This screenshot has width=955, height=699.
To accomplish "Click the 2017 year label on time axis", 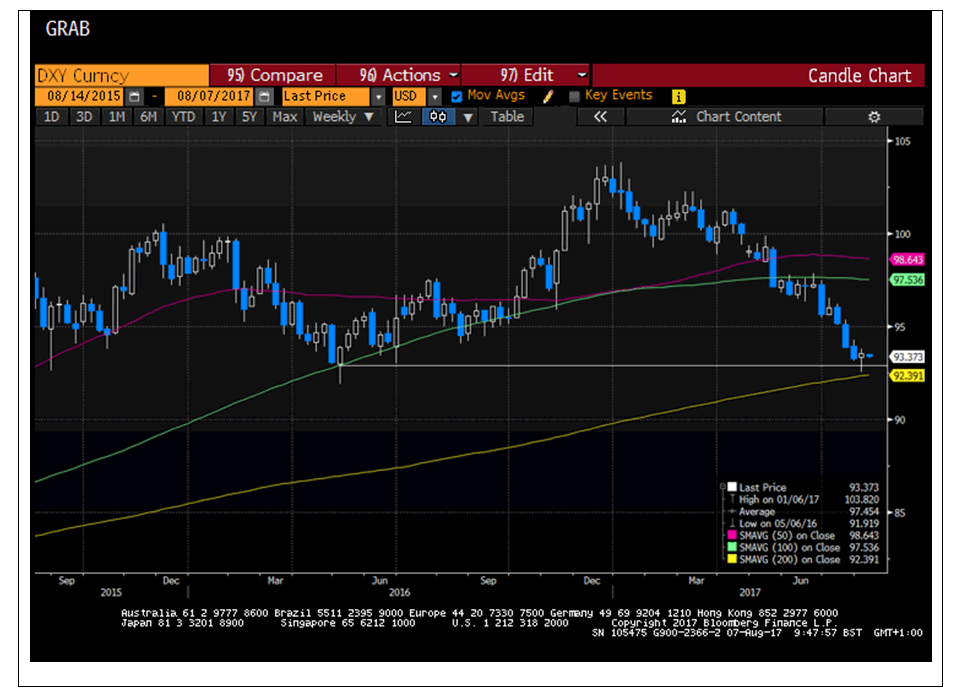I will (750, 592).
